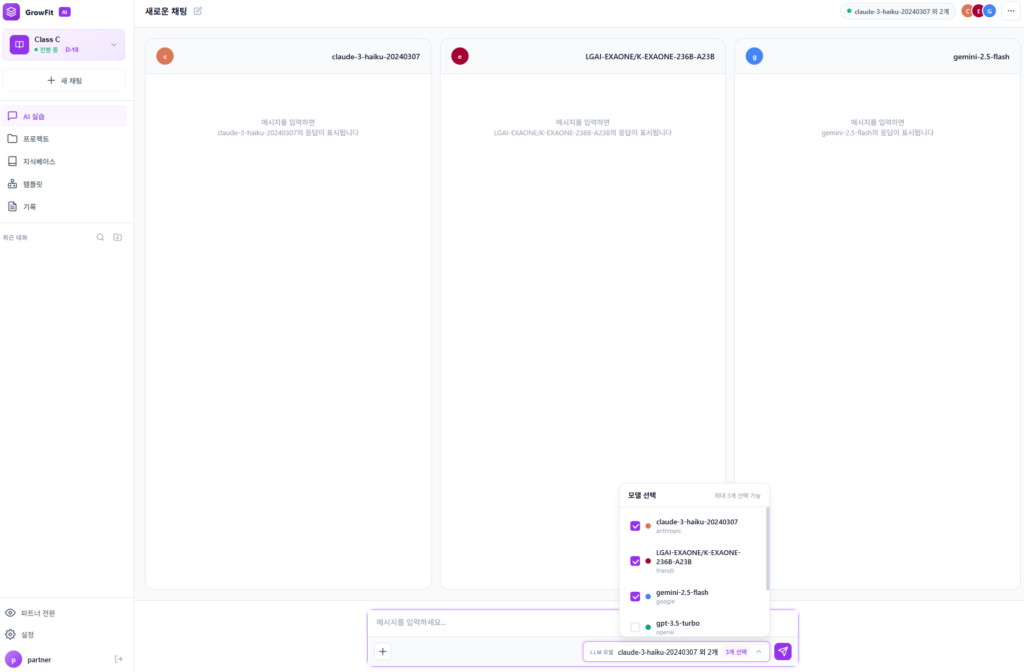Screen dimensions: 1024x672
Task: Collapse the LLM 모델 selector dropdown
Action: (x=759, y=651)
